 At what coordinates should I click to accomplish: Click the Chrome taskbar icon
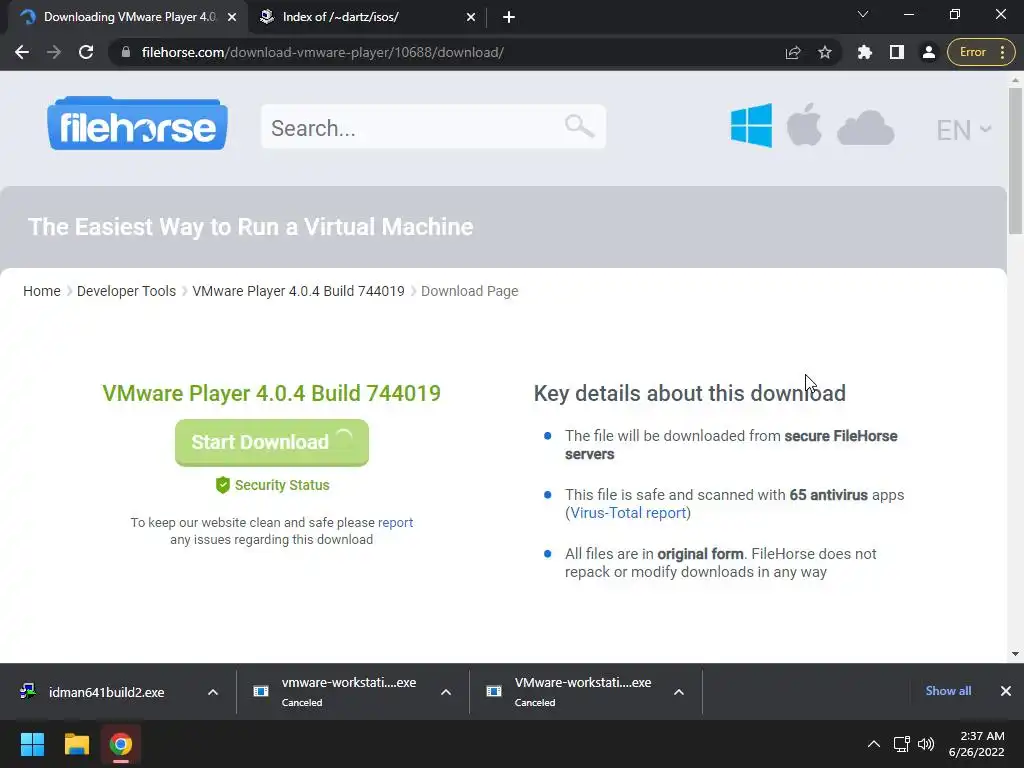[120, 744]
